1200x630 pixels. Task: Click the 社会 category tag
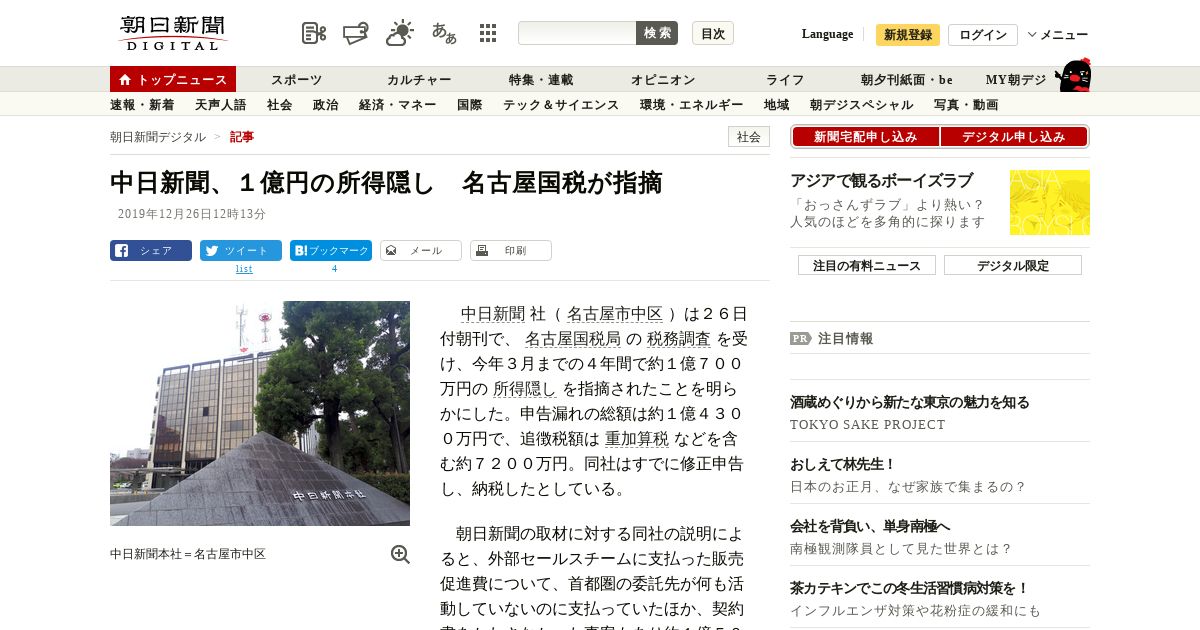(749, 137)
